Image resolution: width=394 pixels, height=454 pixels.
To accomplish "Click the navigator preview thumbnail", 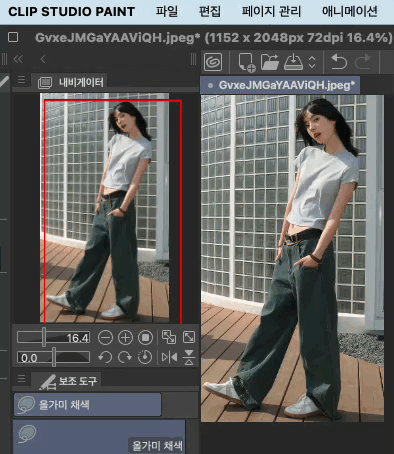I will point(105,208).
